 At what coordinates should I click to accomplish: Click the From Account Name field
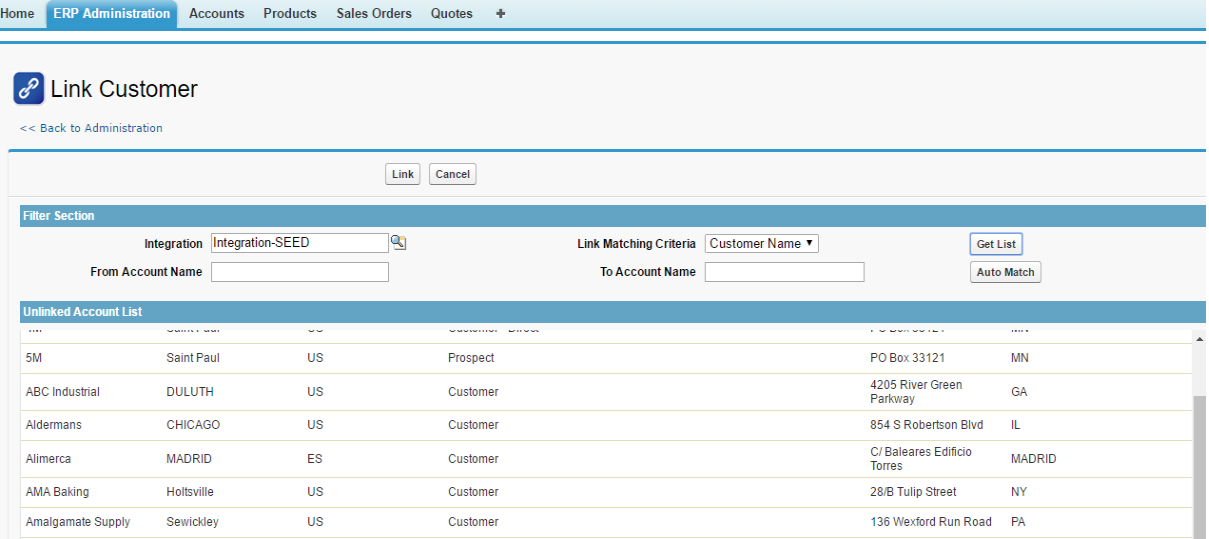point(299,272)
